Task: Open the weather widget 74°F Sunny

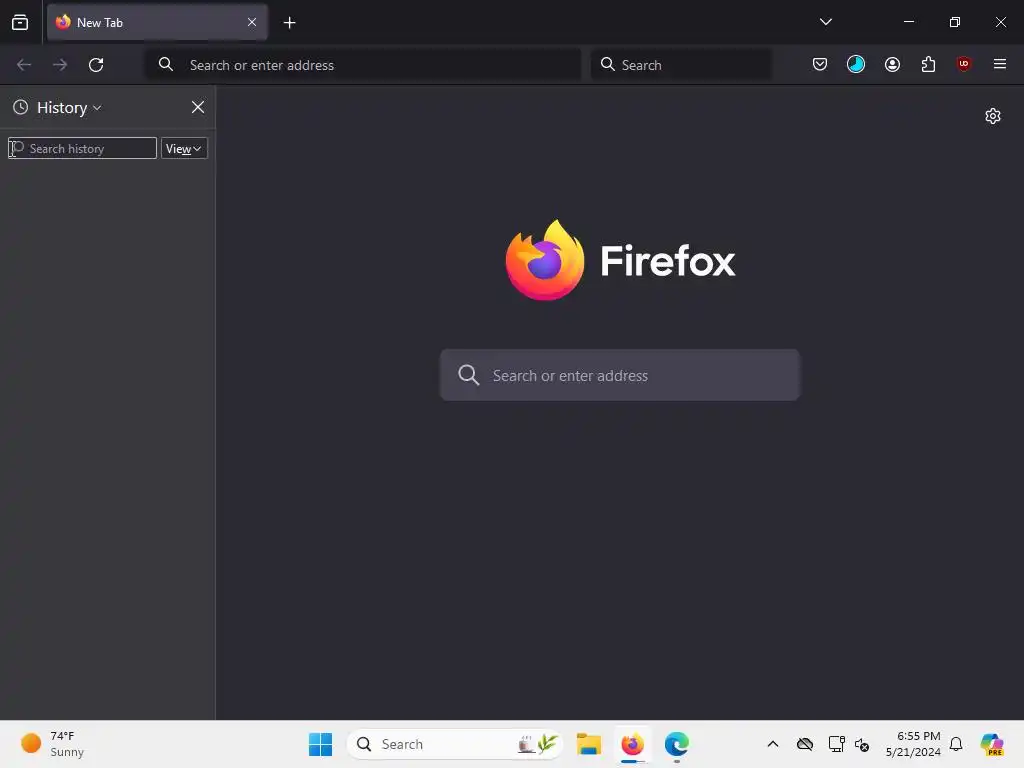Action: [52, 744]
